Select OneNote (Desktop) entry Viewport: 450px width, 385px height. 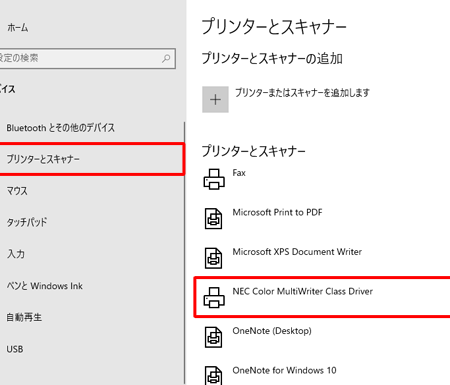click(x=272, y=331)
